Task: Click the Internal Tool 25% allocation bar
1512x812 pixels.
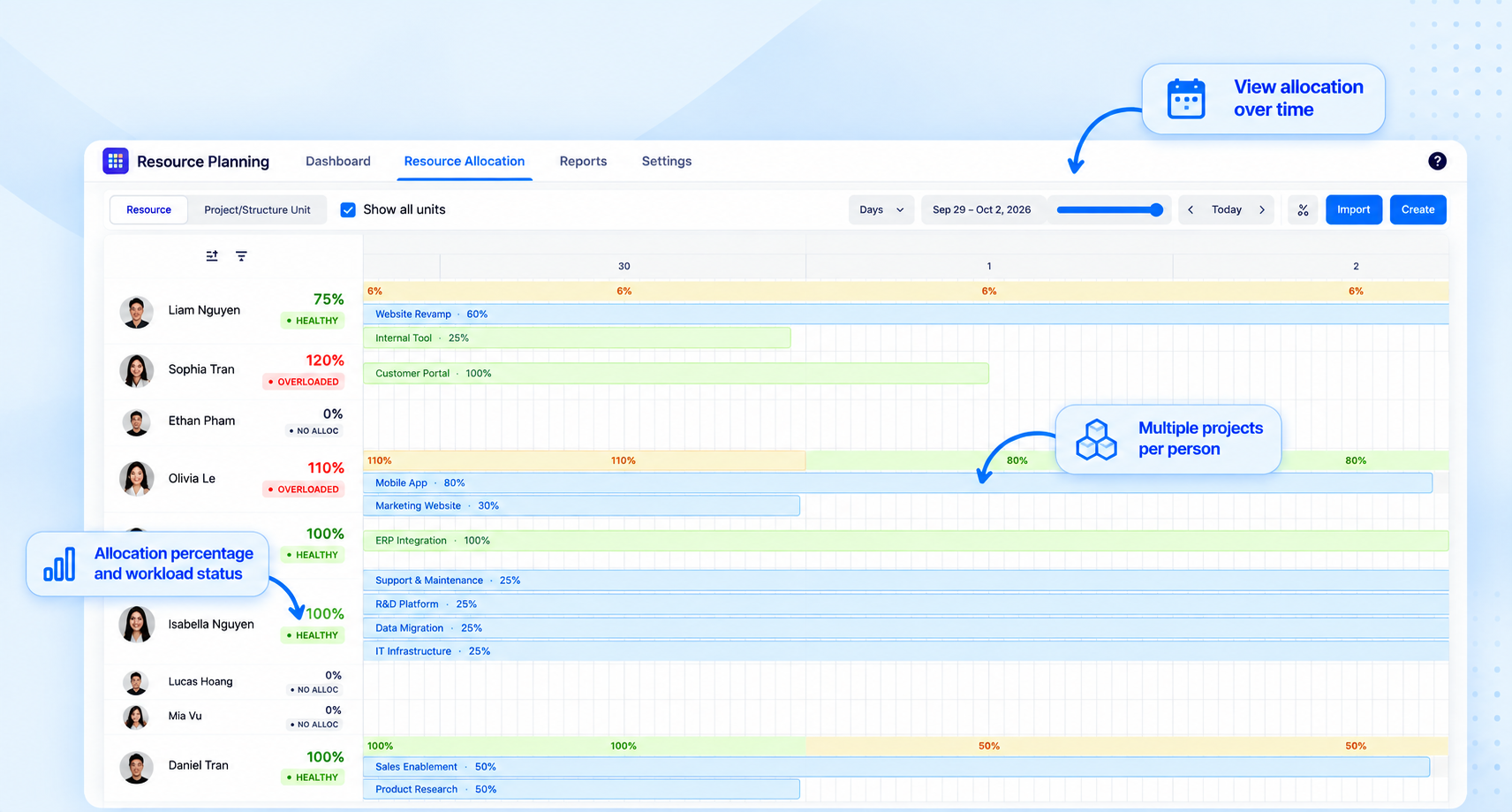Action: click(577, 338)
